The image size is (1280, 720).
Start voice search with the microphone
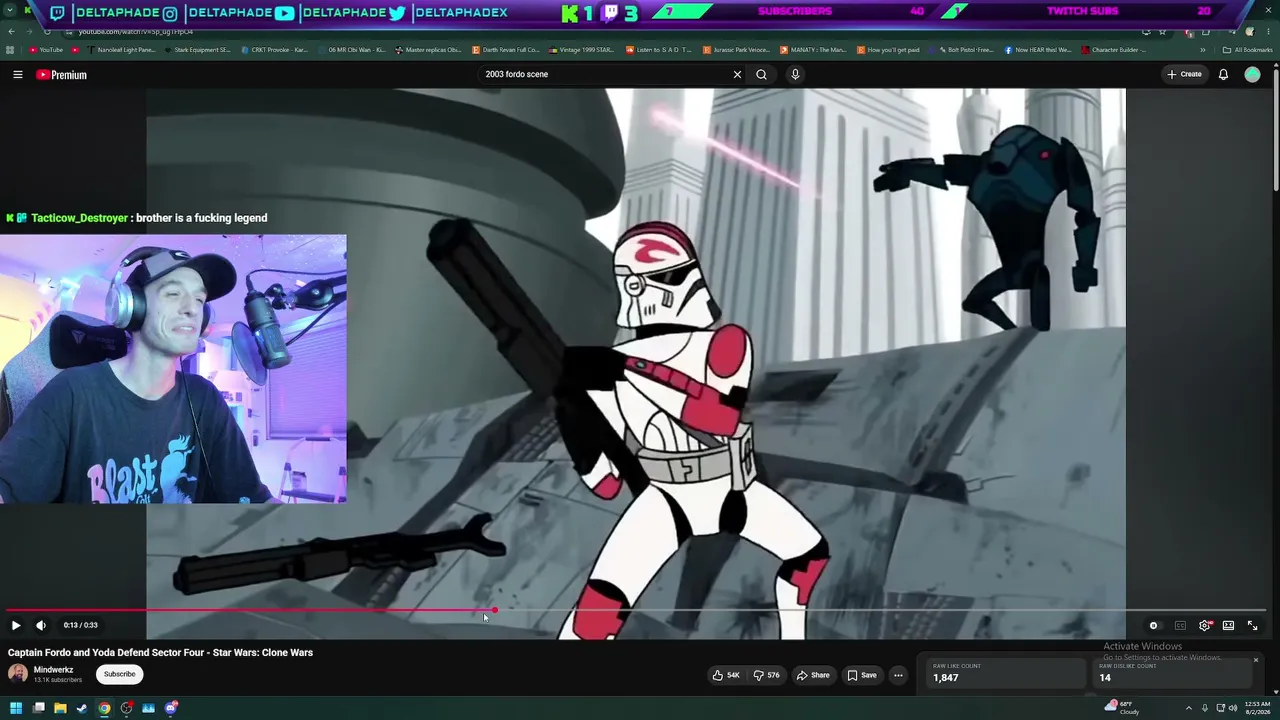(795, 74)
